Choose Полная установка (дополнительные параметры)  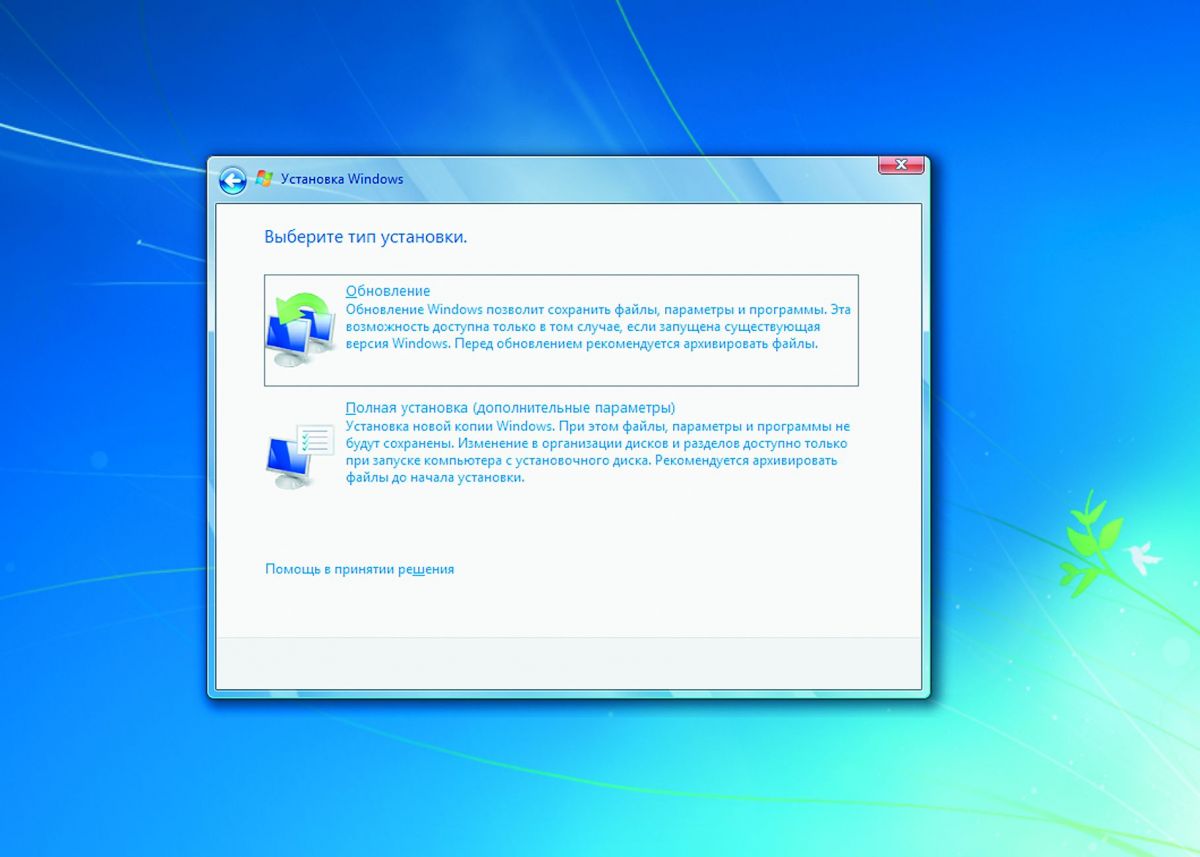click(510, 408)
